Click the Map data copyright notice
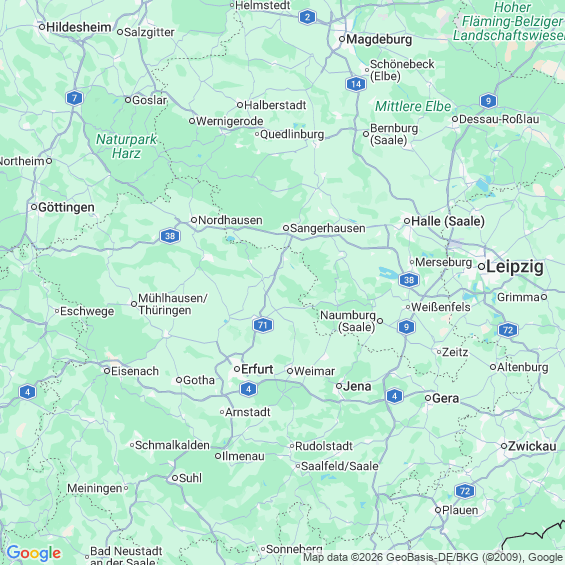This screenshot has height=565, width=565. [x=433, y=557]
